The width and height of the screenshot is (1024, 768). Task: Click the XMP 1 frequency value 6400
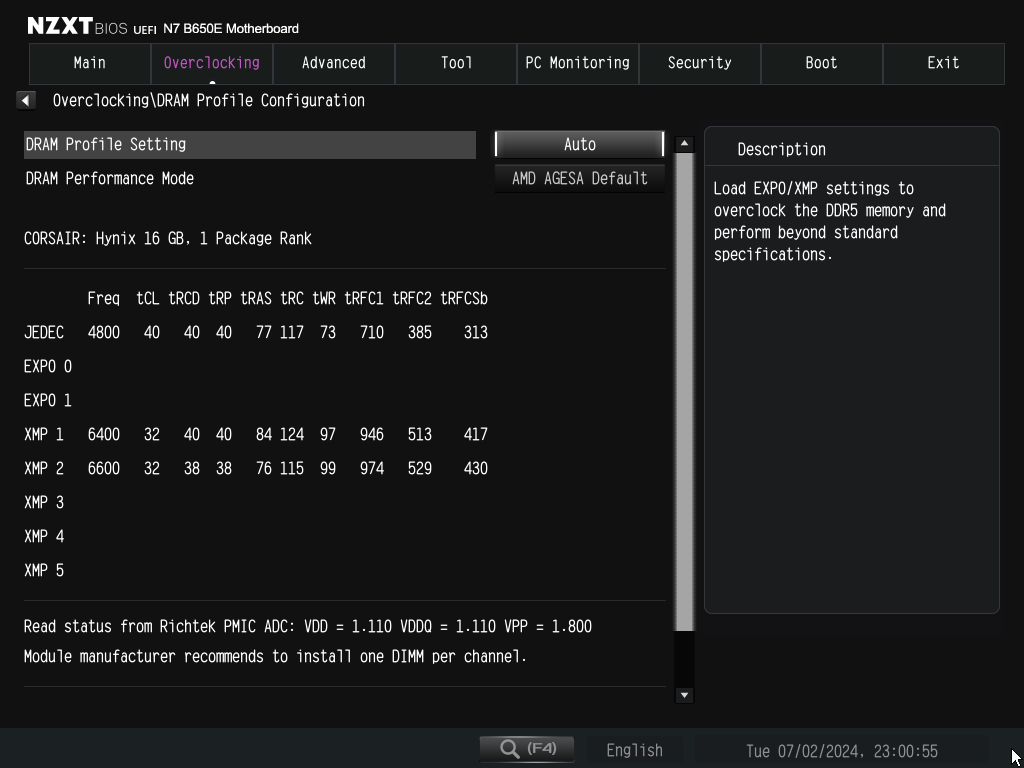104,434
